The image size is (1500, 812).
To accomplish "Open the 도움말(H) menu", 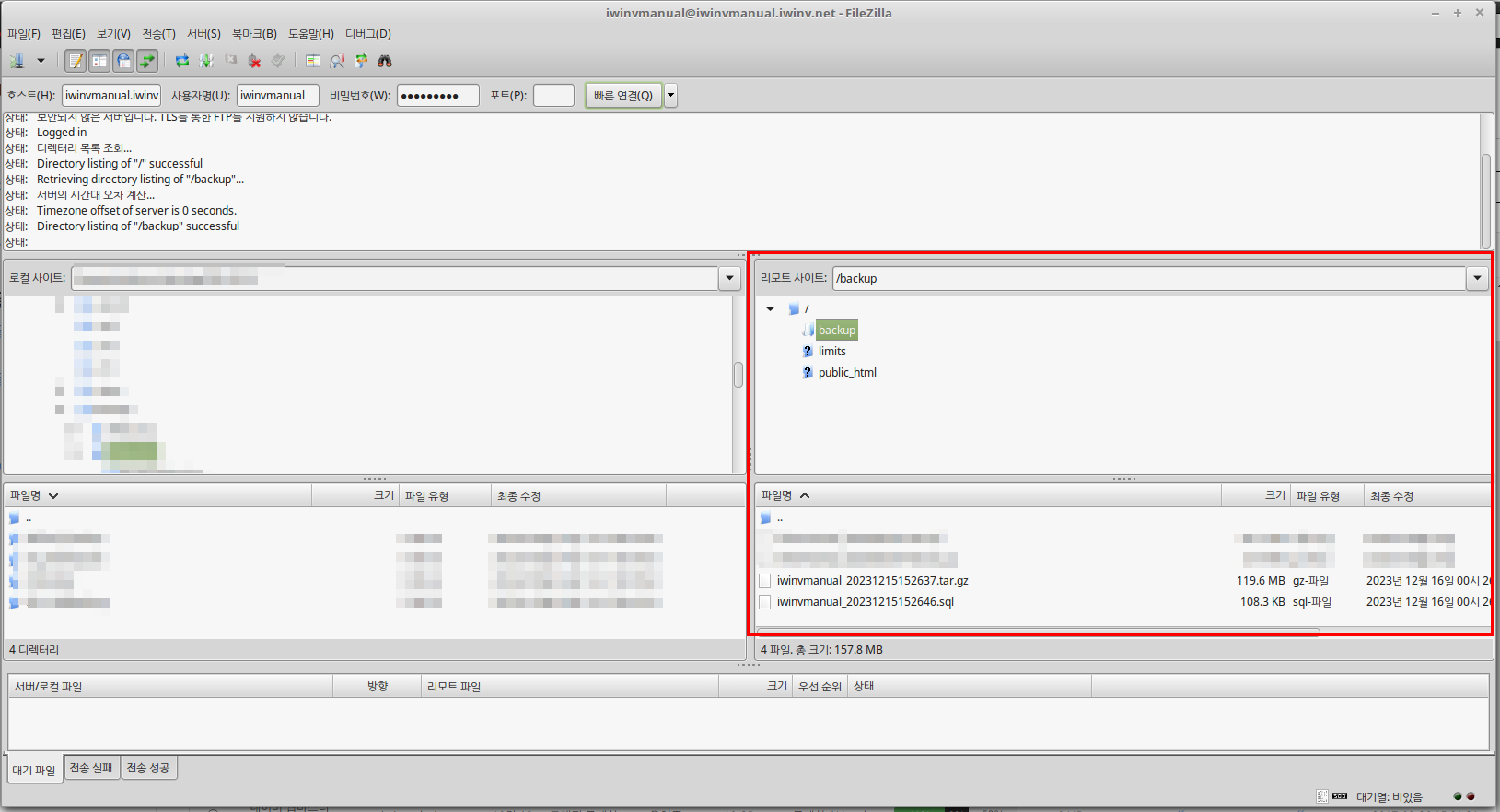I will (x=311, y=34).
